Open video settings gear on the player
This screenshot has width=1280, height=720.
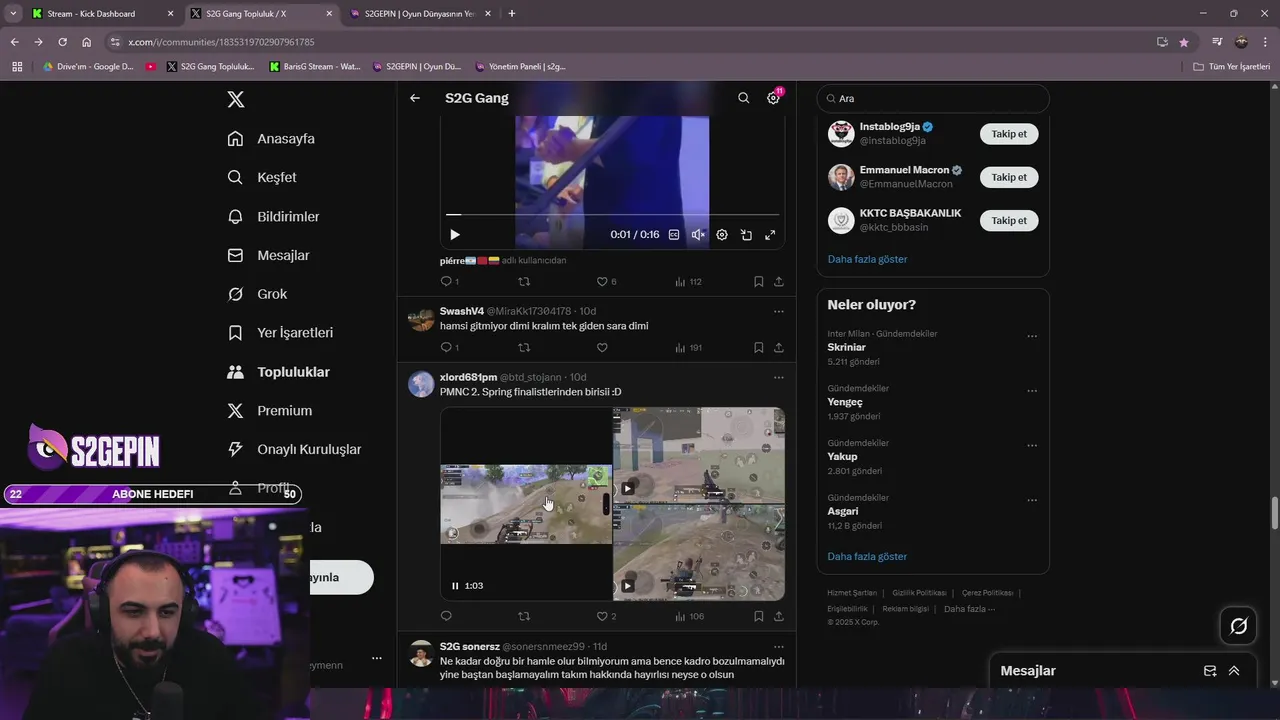pyautogui.click(x=722, y=235)
